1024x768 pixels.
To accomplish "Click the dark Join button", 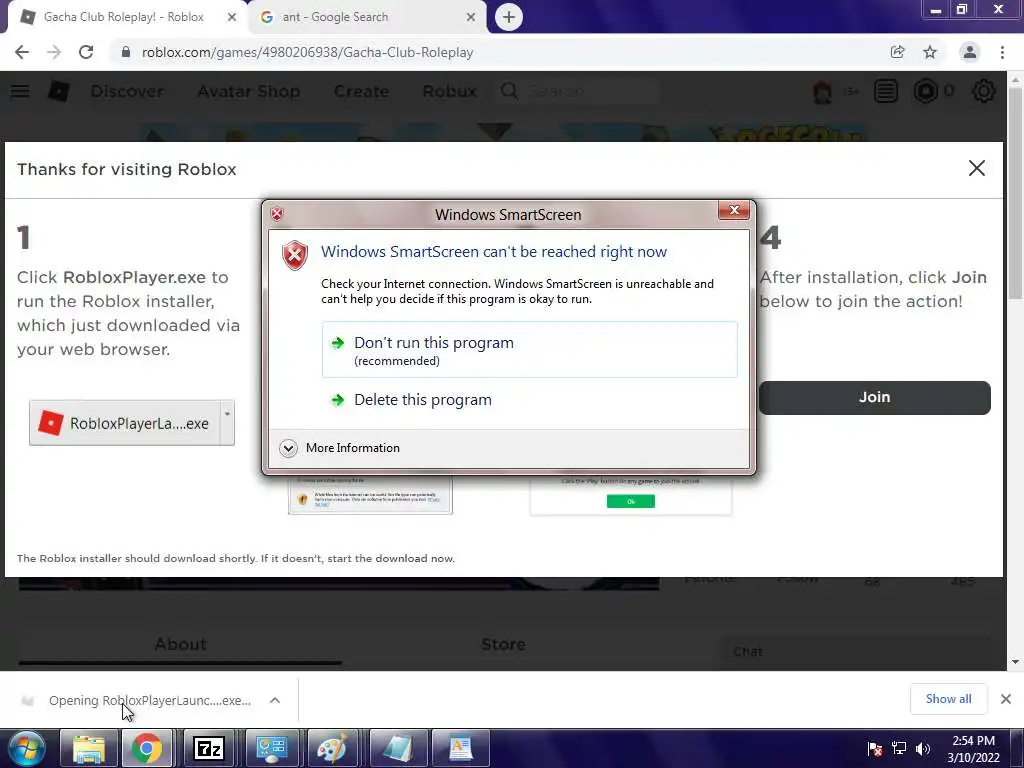I will 874,397.
